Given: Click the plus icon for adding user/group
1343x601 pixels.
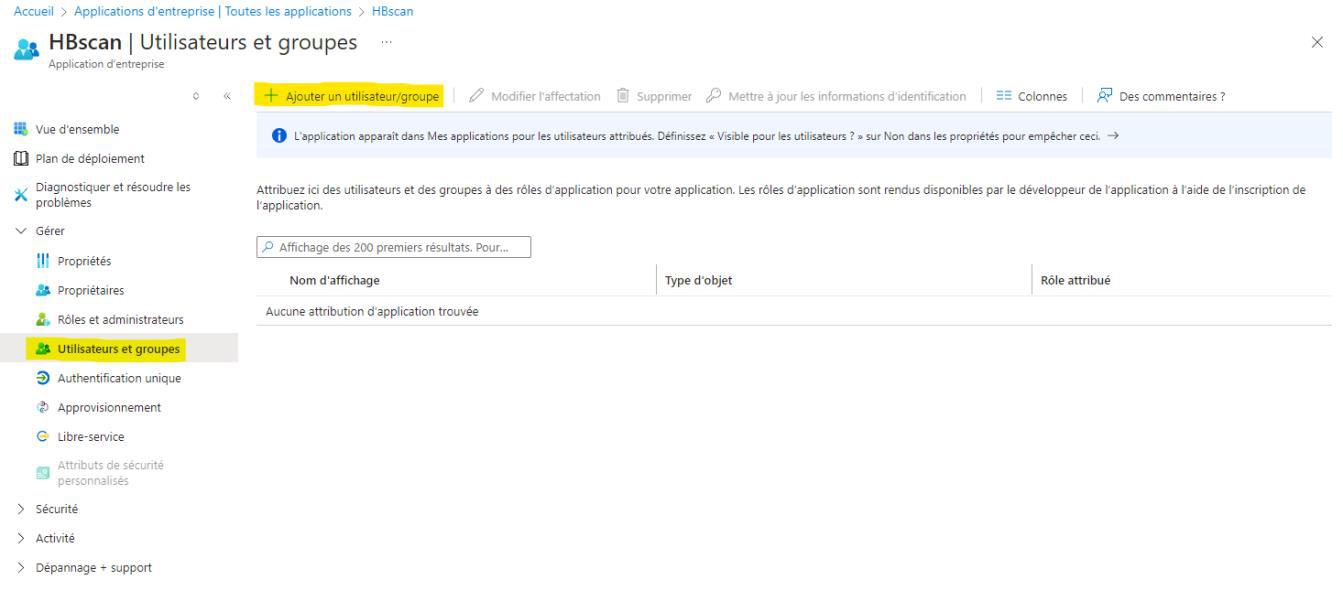Looking at the screenshot, I should click(270, 96).
